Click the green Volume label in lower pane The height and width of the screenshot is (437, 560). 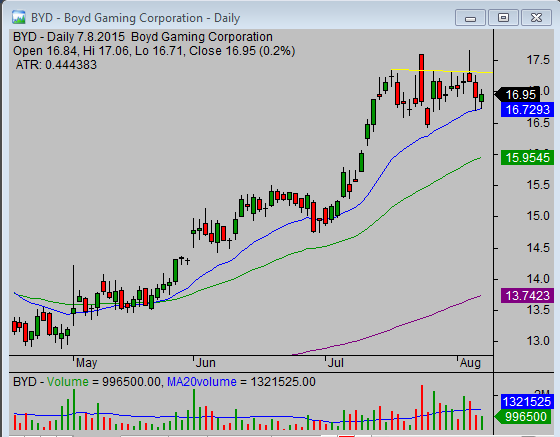[x=68, y=382]
